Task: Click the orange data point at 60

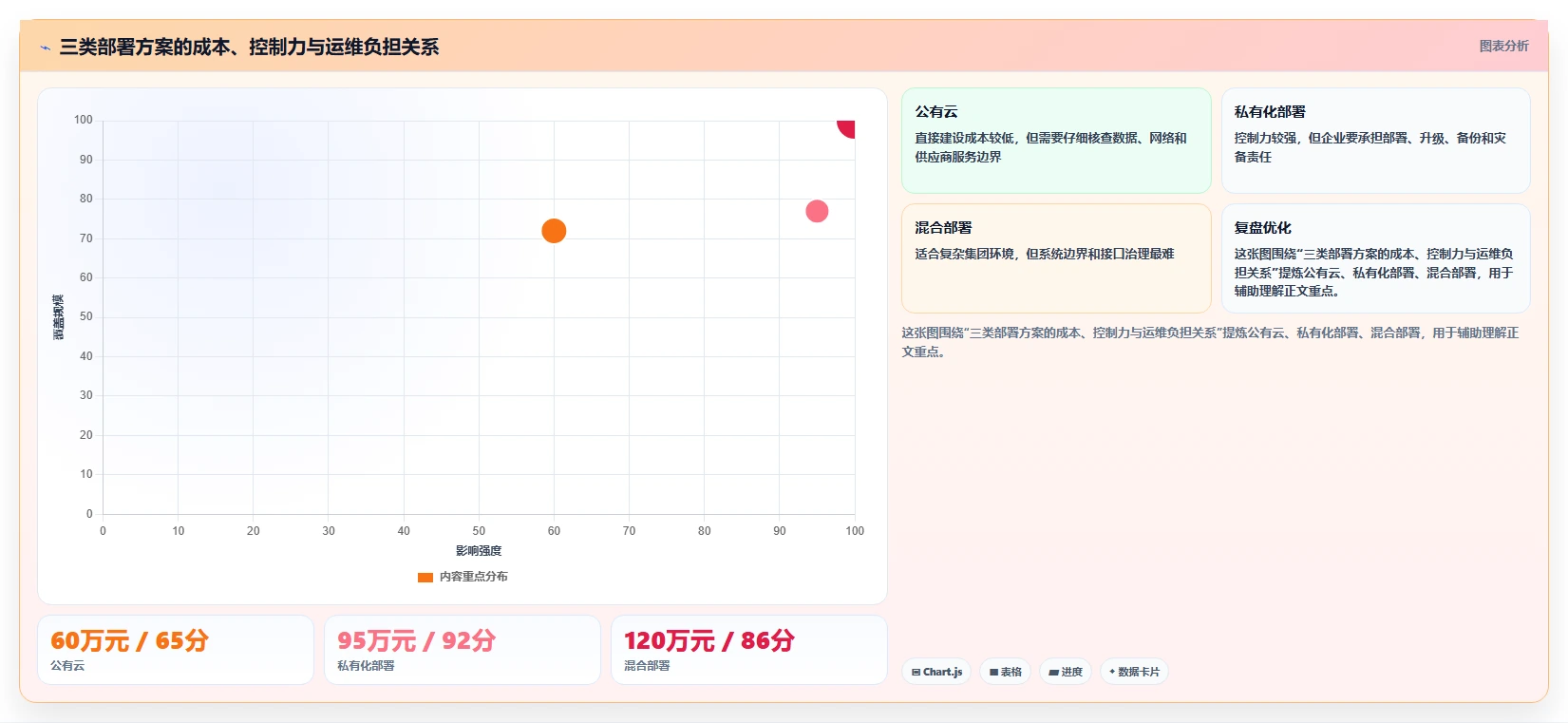Action: coord(554,231)
